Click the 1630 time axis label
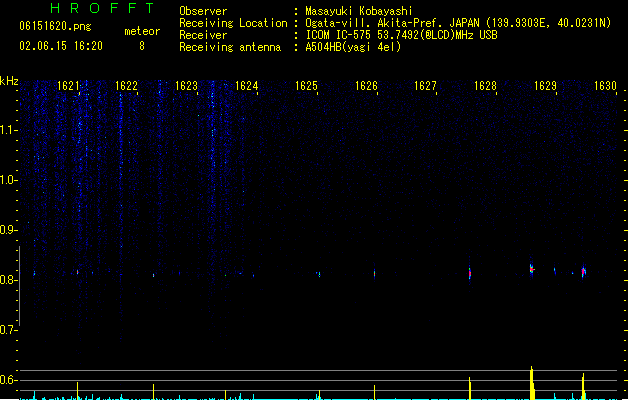 [x=605, y=86]
